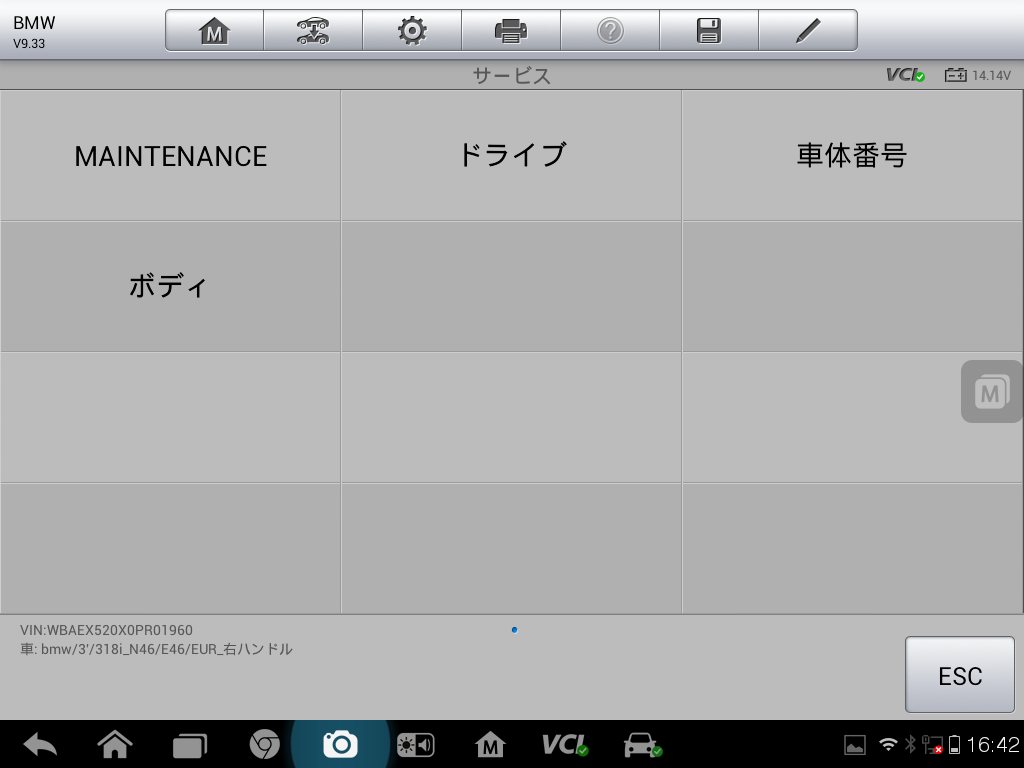The image size is (1024, 768).
Task: Open the MaxiSys home icon in toolbar
Action: pyautogui.click(x=214, y=31)
